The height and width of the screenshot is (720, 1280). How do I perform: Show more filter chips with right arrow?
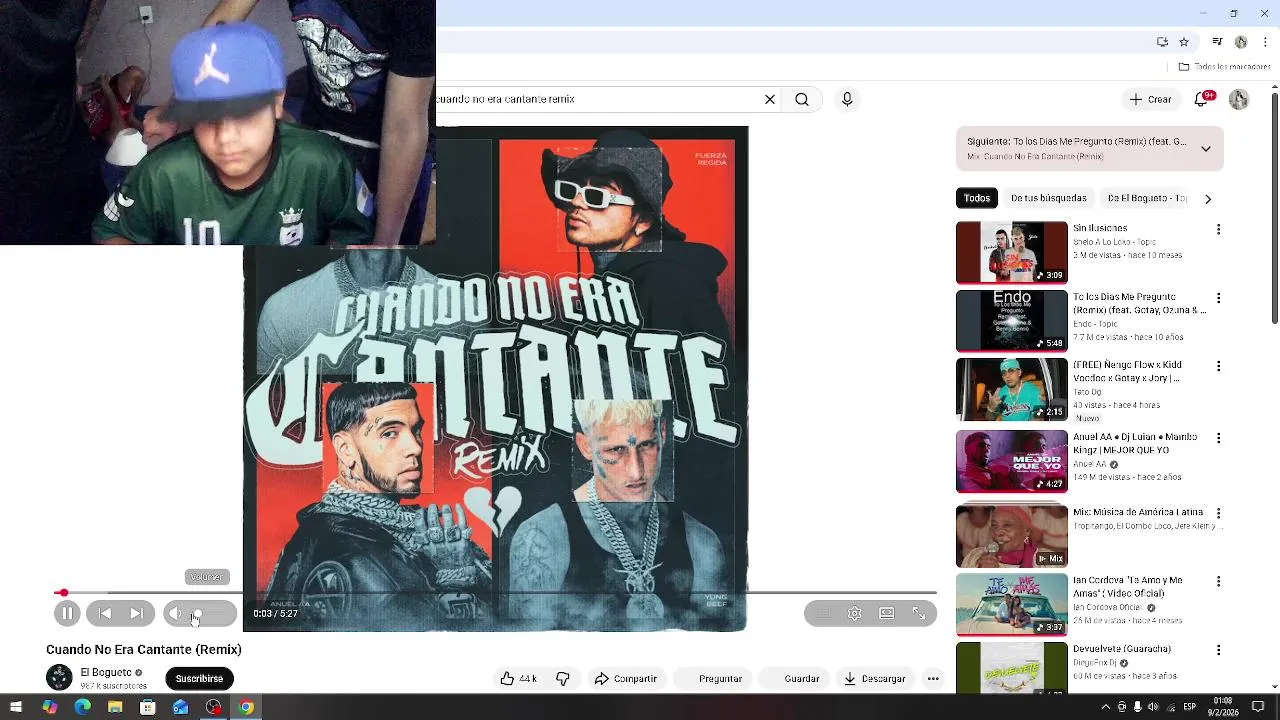1208,198
